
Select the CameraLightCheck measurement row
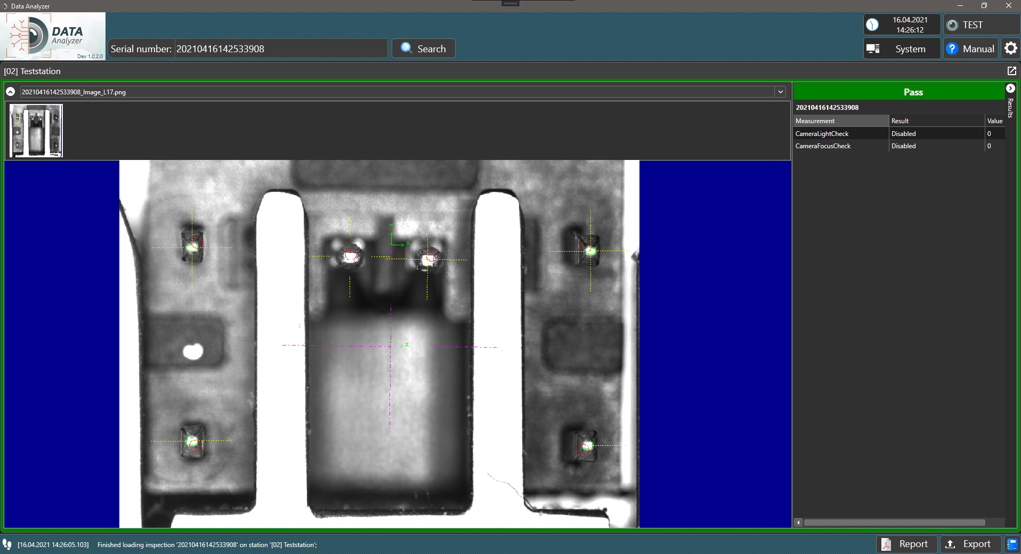pos(840,133)
